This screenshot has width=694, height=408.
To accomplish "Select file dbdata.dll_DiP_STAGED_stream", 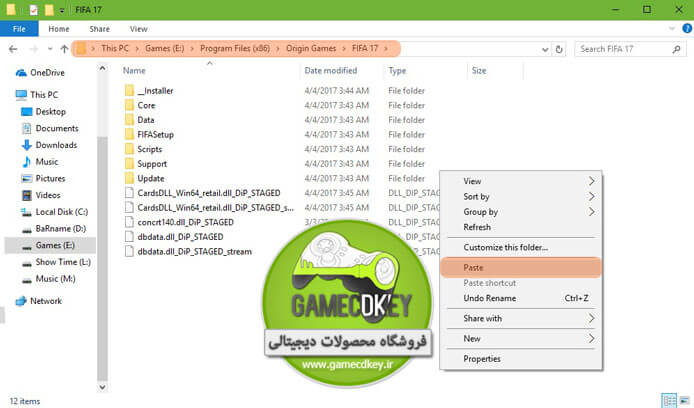I will pos(194,251).
